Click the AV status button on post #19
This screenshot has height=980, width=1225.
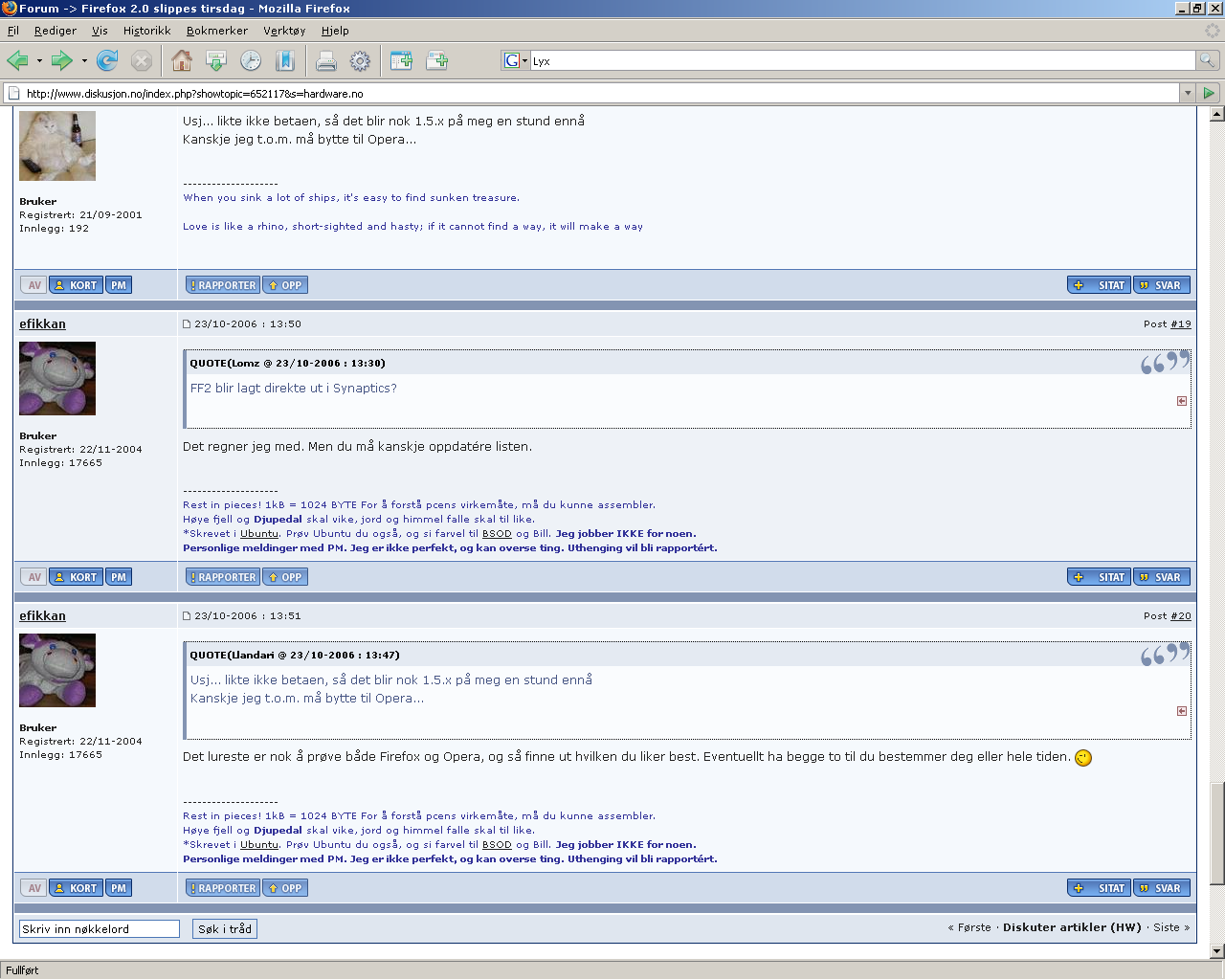point(33,577)
